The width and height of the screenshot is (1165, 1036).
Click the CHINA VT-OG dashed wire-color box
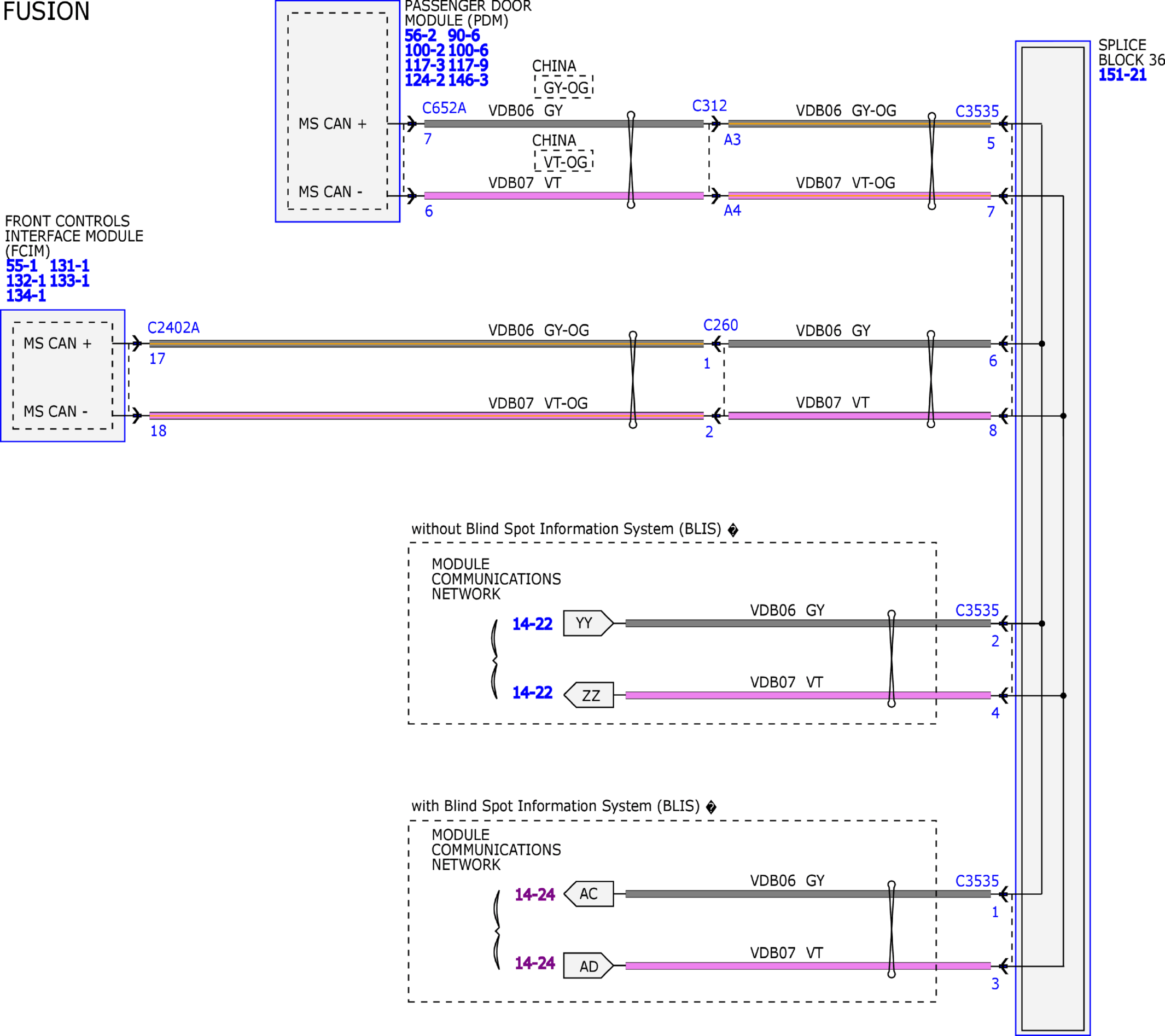click(564, 161)
